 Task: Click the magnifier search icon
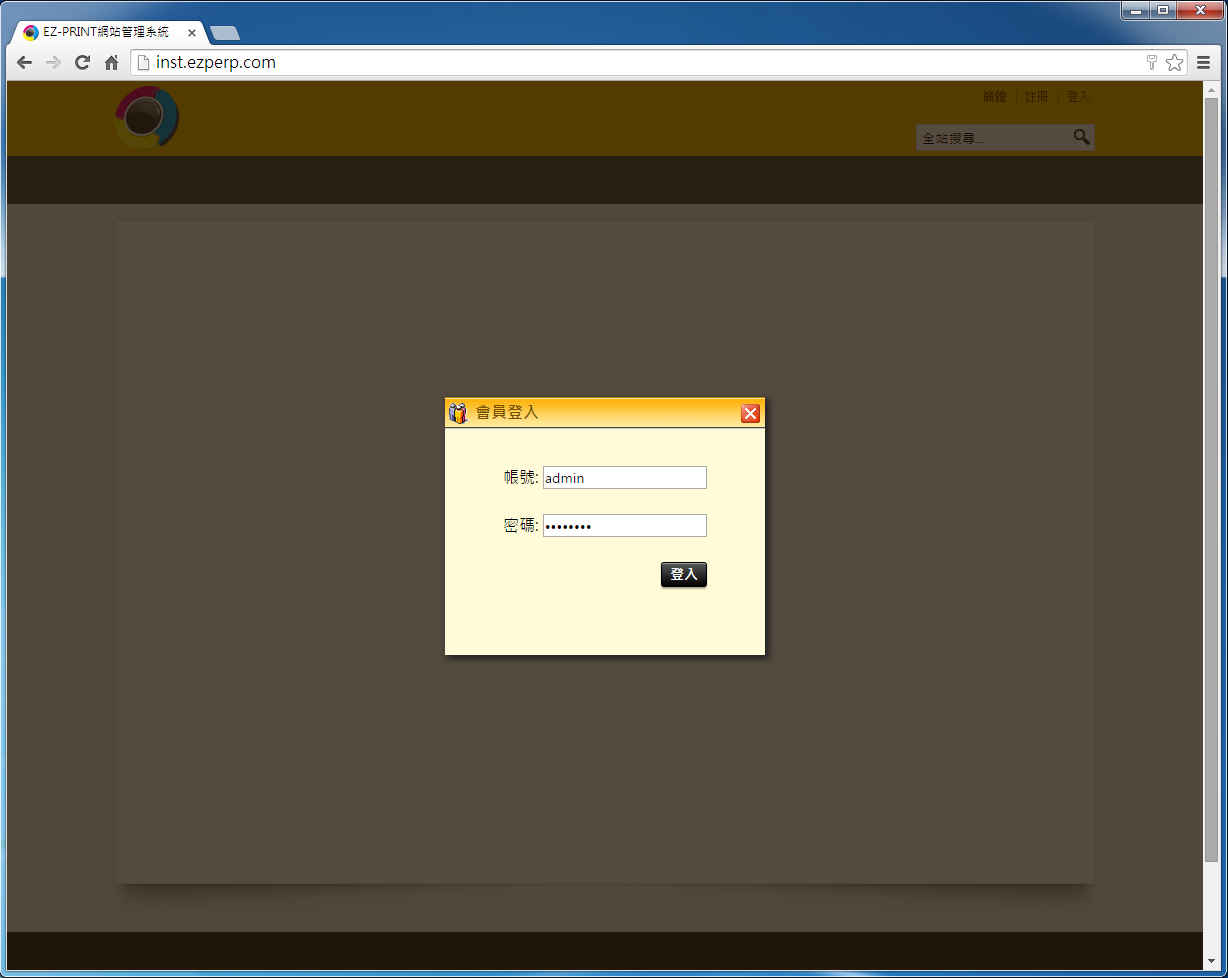[x=1081, y=137]
